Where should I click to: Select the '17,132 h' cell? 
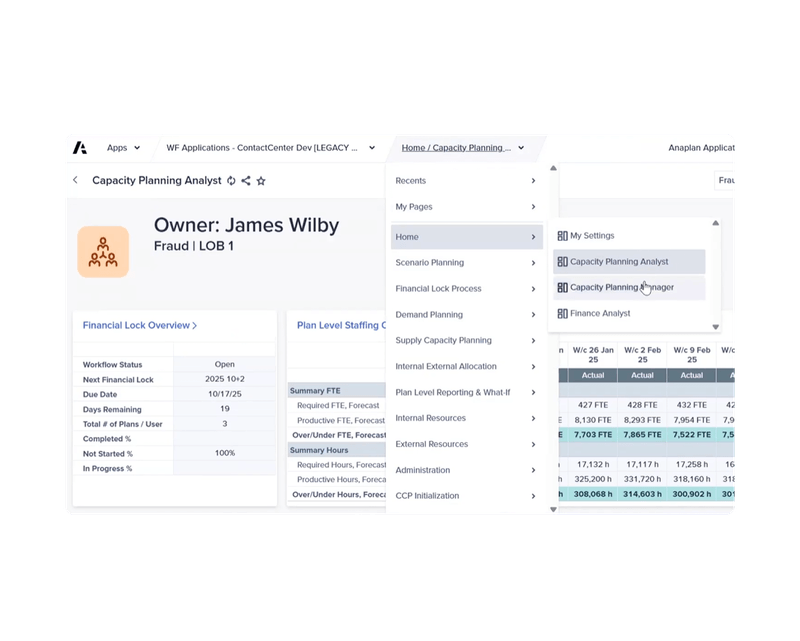pos(593,464)
